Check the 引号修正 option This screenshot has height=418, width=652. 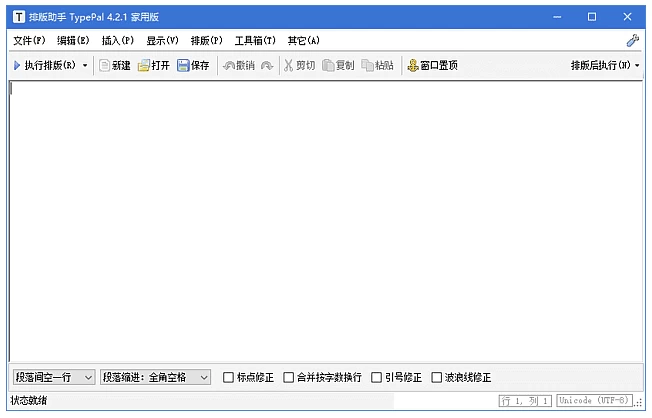[377, 378]
